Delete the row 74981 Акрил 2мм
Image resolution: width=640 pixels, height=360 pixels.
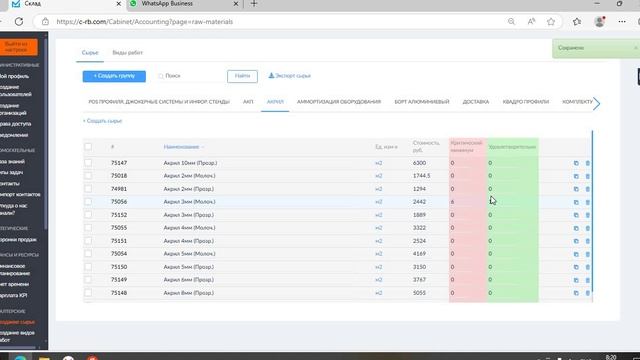(588, 189)
